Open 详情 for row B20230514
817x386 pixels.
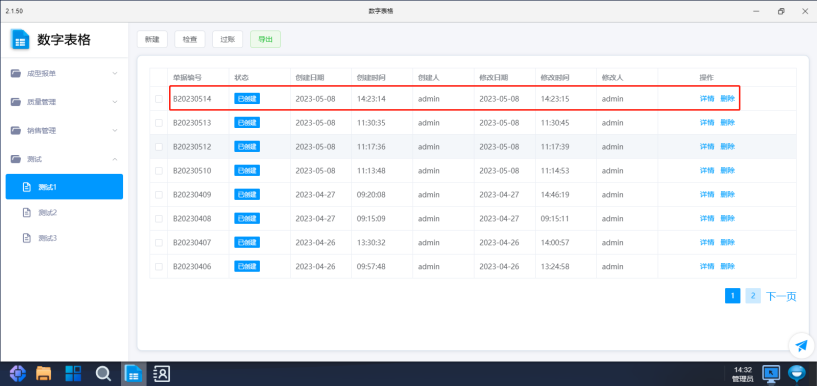pyautogui.click(x=707, y=99)
